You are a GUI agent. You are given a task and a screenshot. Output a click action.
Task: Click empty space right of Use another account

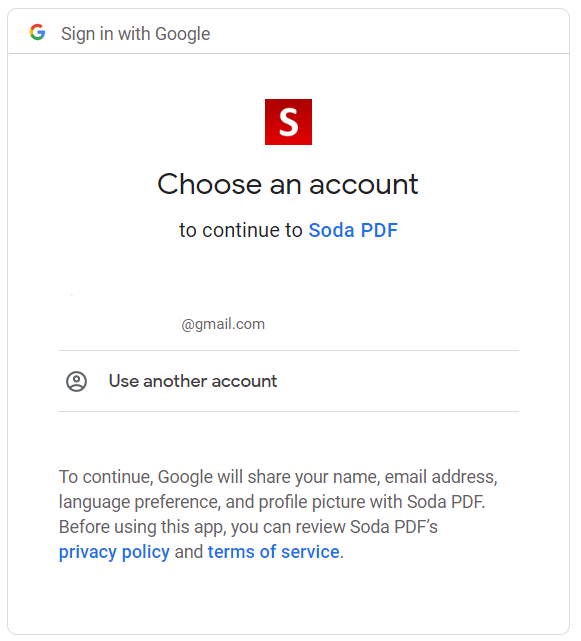tap(398, 381)
